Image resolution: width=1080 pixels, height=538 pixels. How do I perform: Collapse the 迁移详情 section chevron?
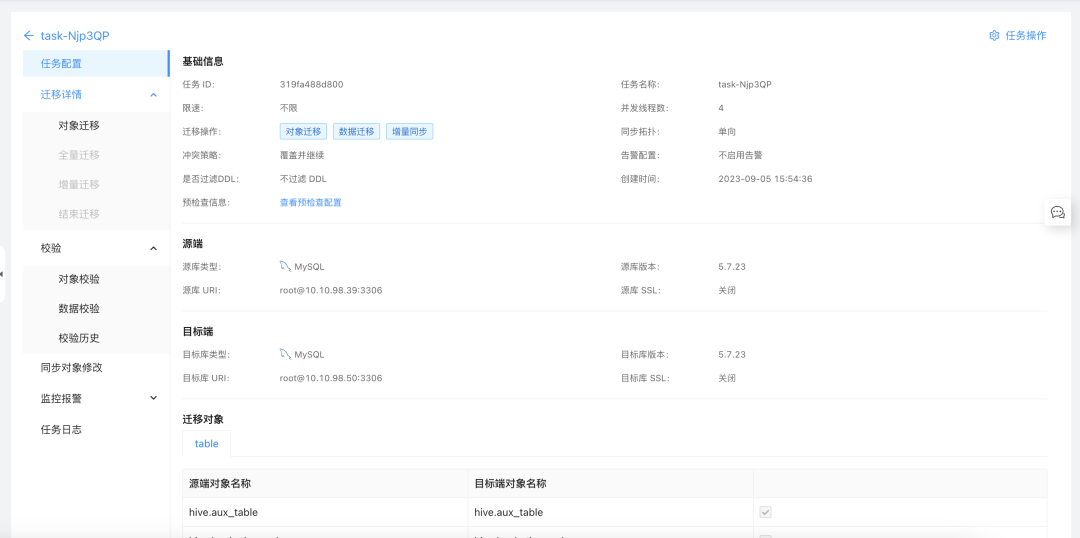pos(154,94)
